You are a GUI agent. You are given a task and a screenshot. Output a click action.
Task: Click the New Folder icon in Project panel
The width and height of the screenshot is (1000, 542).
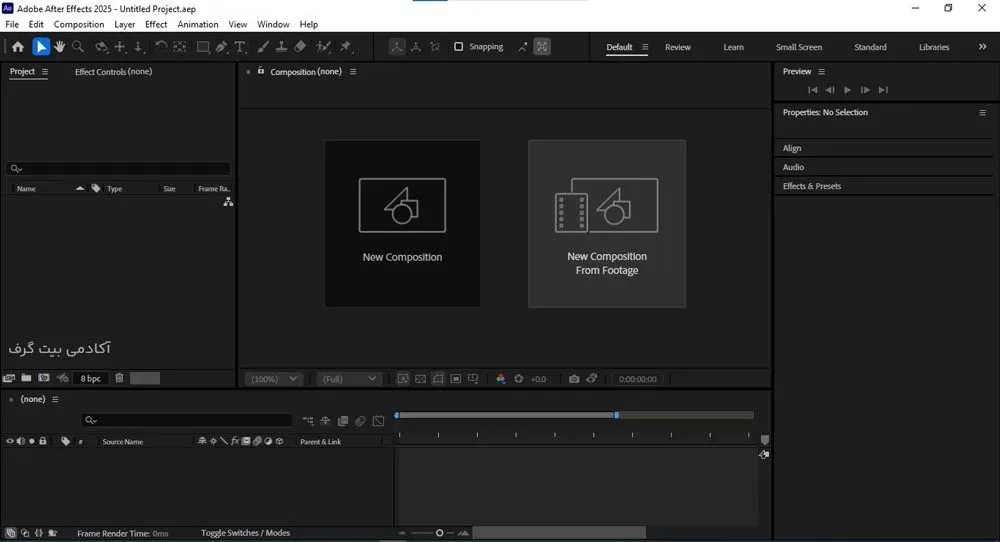(26, 378)
